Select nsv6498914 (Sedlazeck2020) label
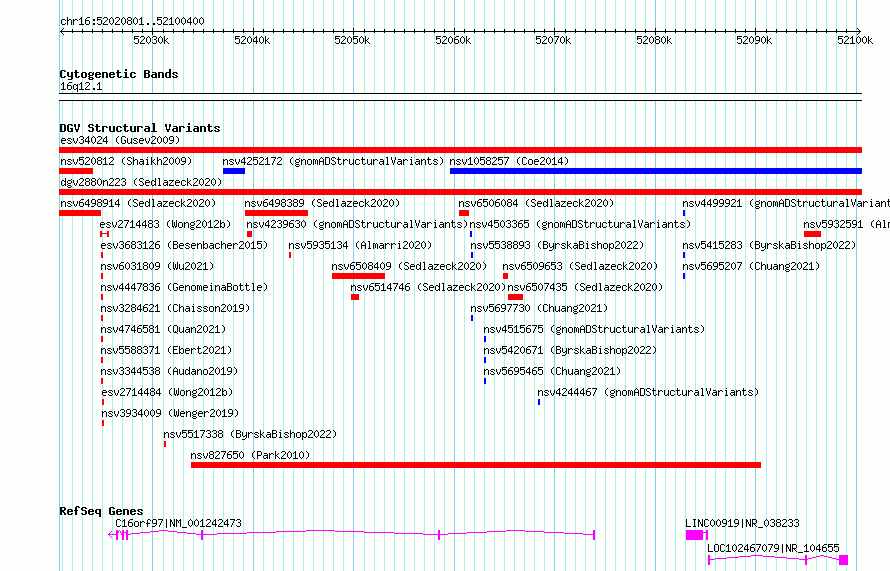This screenshot has width=890, height=571. [138, 203]
